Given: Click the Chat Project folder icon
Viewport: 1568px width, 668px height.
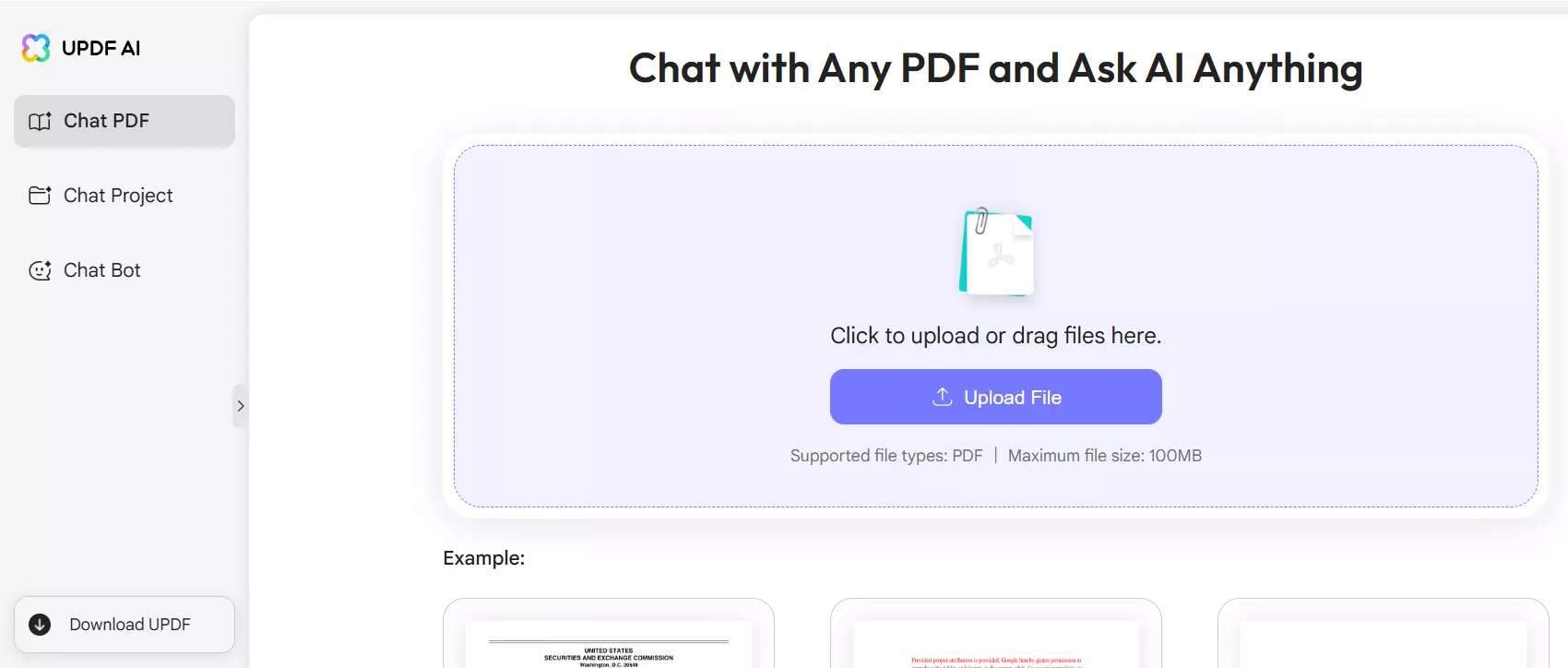Looking at the screenshot, I should click(40, 196).
